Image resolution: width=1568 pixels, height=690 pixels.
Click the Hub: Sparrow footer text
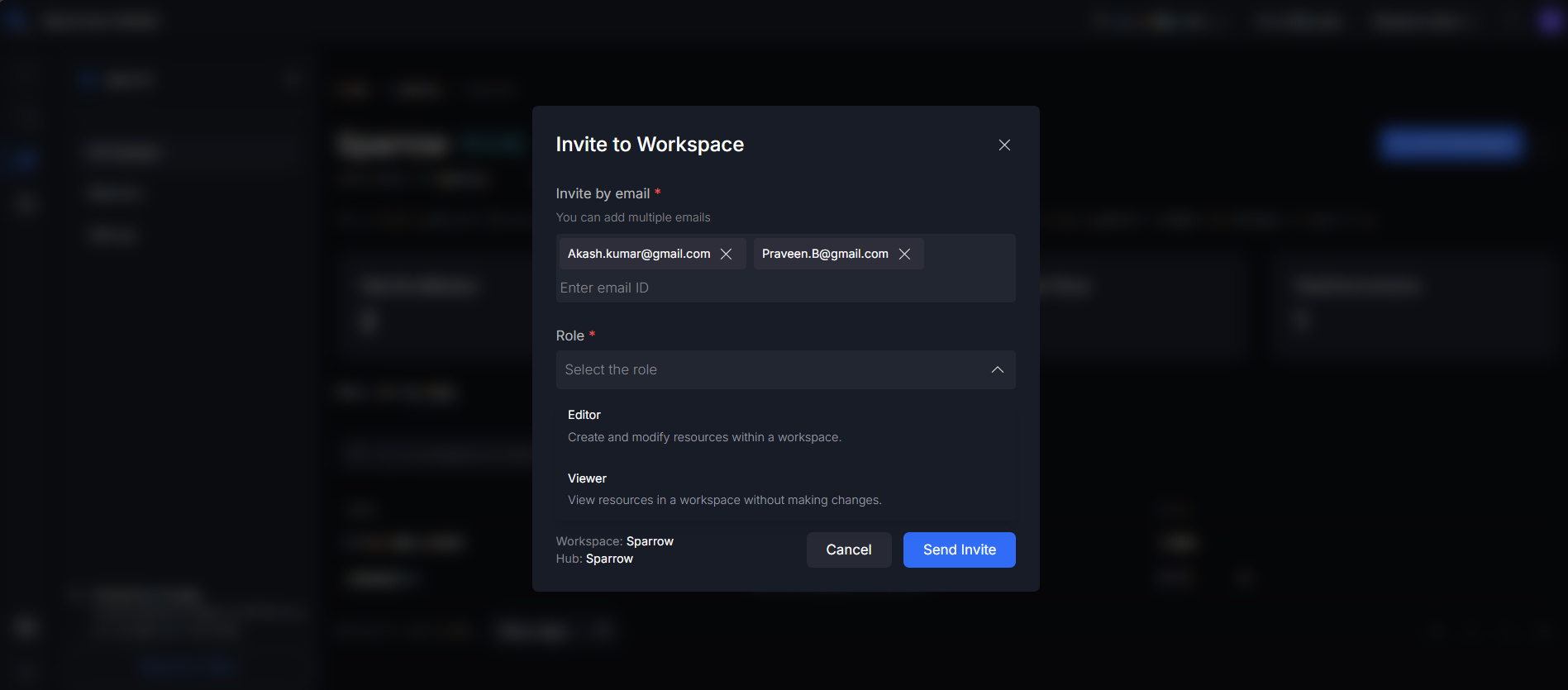point(594,559)
